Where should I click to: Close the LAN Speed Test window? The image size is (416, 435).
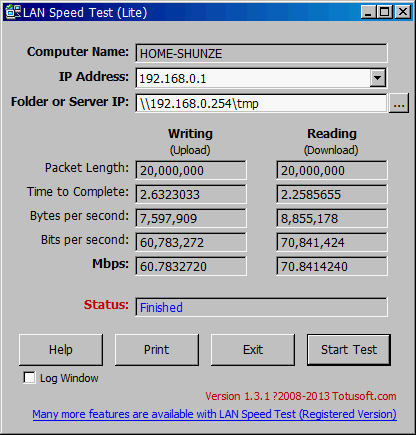pos(403,12)
